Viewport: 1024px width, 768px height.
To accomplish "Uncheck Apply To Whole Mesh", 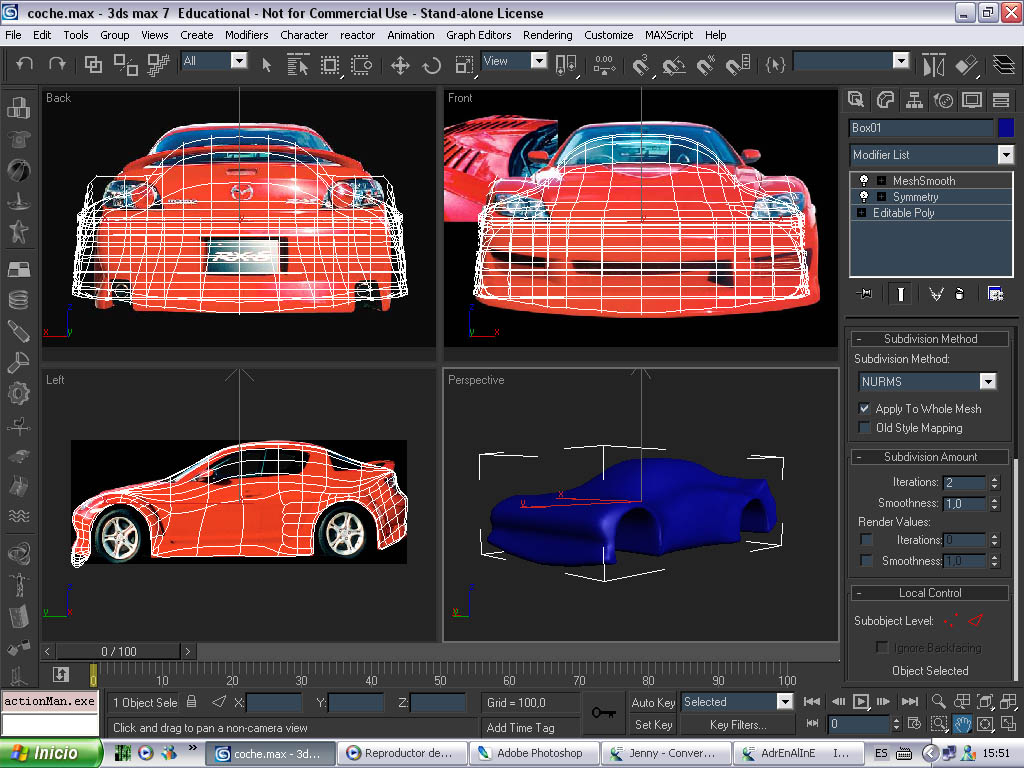I will point(865,409).
